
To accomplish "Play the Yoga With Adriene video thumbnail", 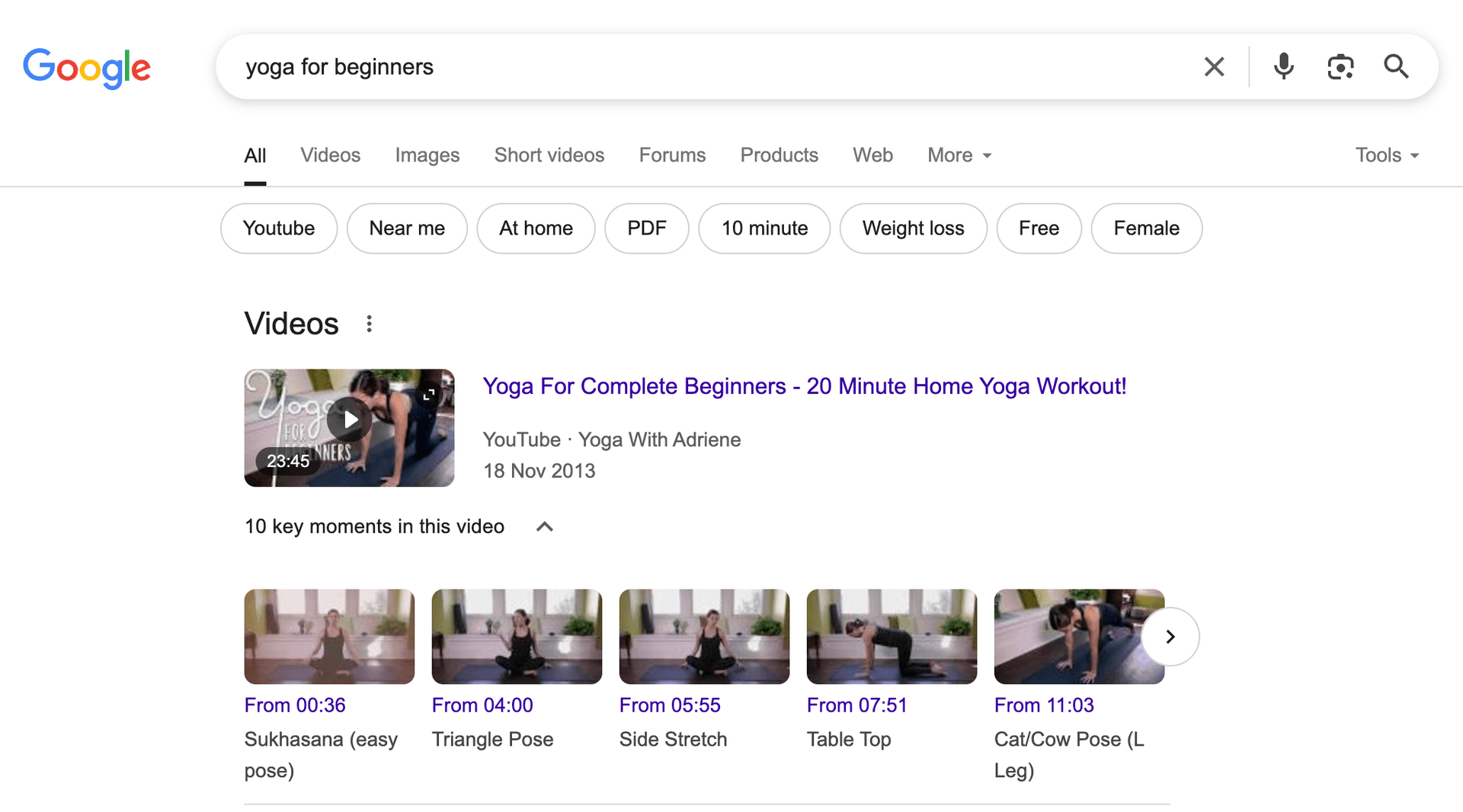I will (x=349, y=427).
